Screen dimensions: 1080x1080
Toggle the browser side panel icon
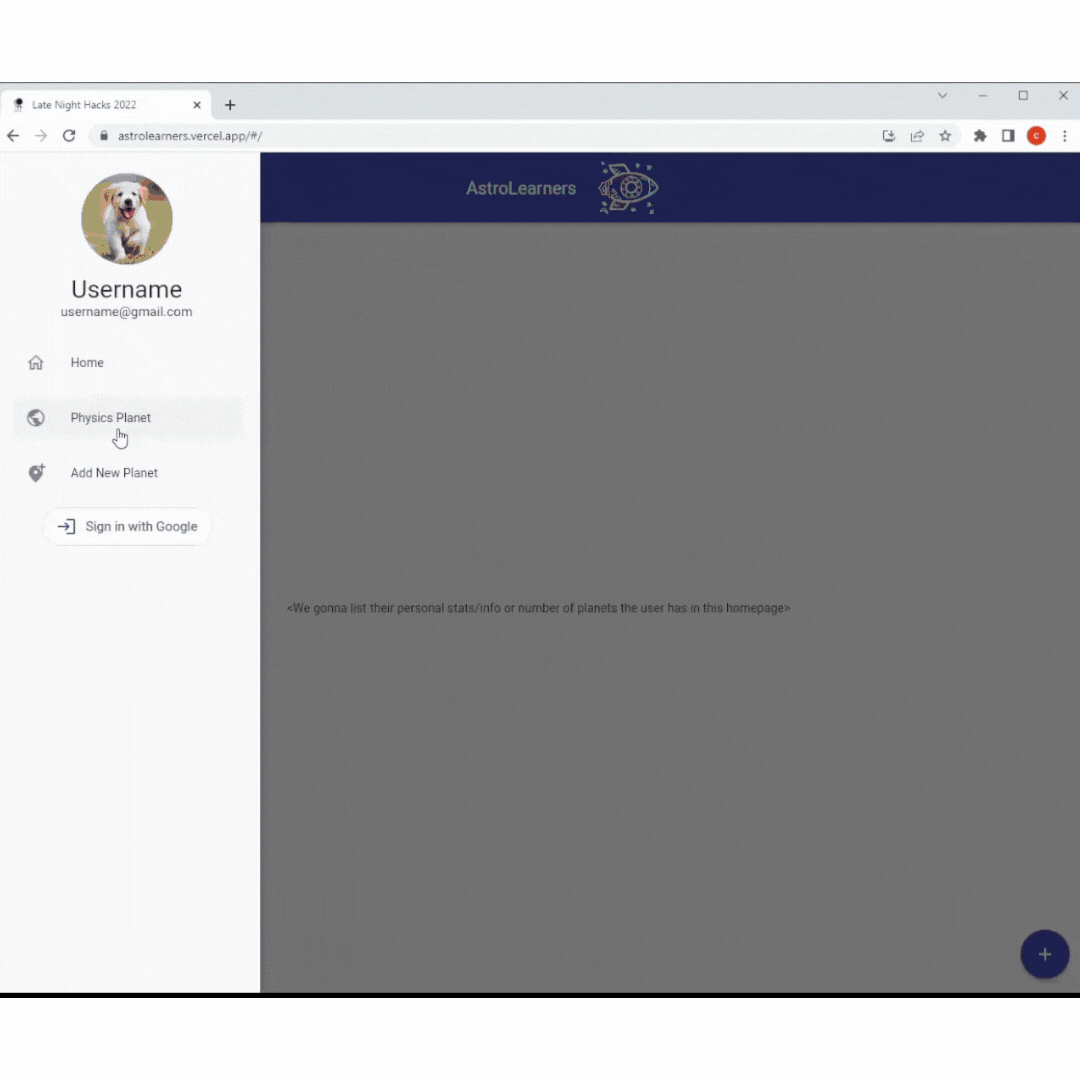coord(1008,136)
